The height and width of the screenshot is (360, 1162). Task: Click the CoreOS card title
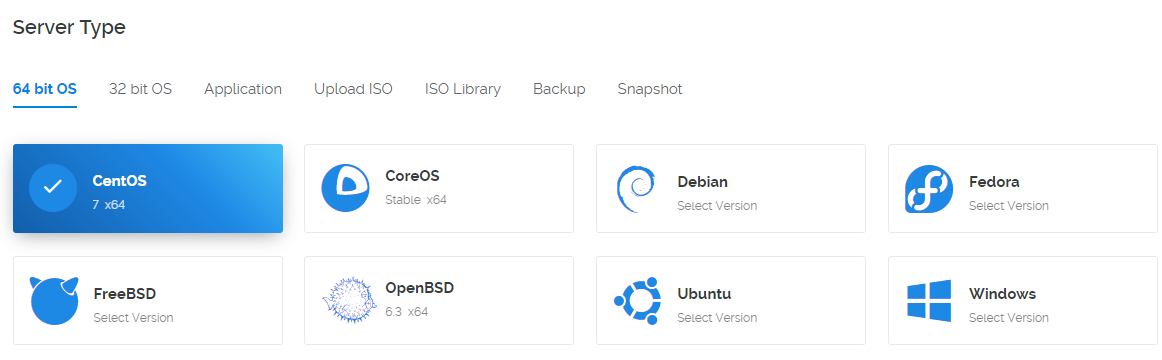point(412,176)
